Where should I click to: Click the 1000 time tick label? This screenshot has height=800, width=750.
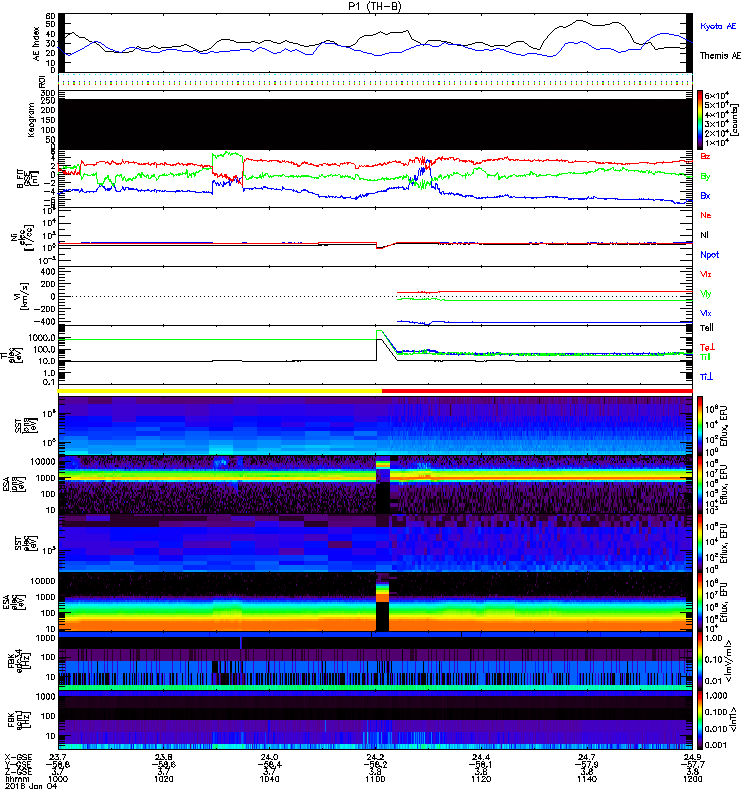pos(58,779)
